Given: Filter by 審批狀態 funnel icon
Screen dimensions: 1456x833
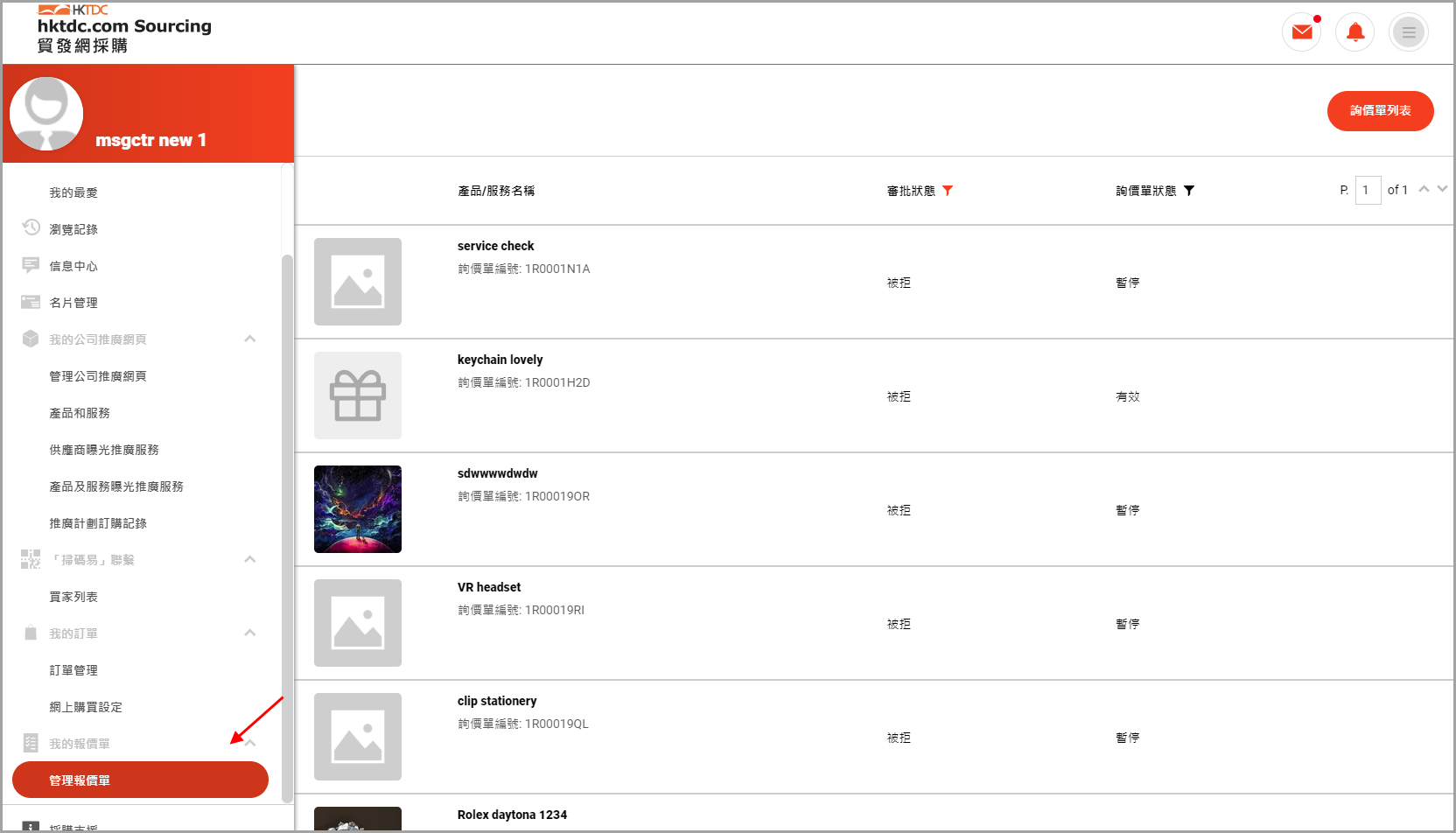Looking at the screenshot, I should coord(948,191).
